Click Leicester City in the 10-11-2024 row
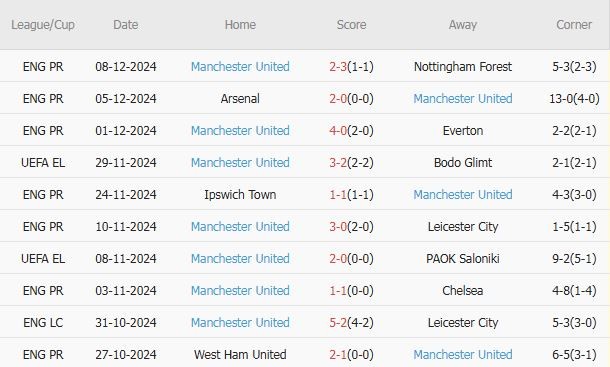 pyautogui.click(x=463, y=227)
